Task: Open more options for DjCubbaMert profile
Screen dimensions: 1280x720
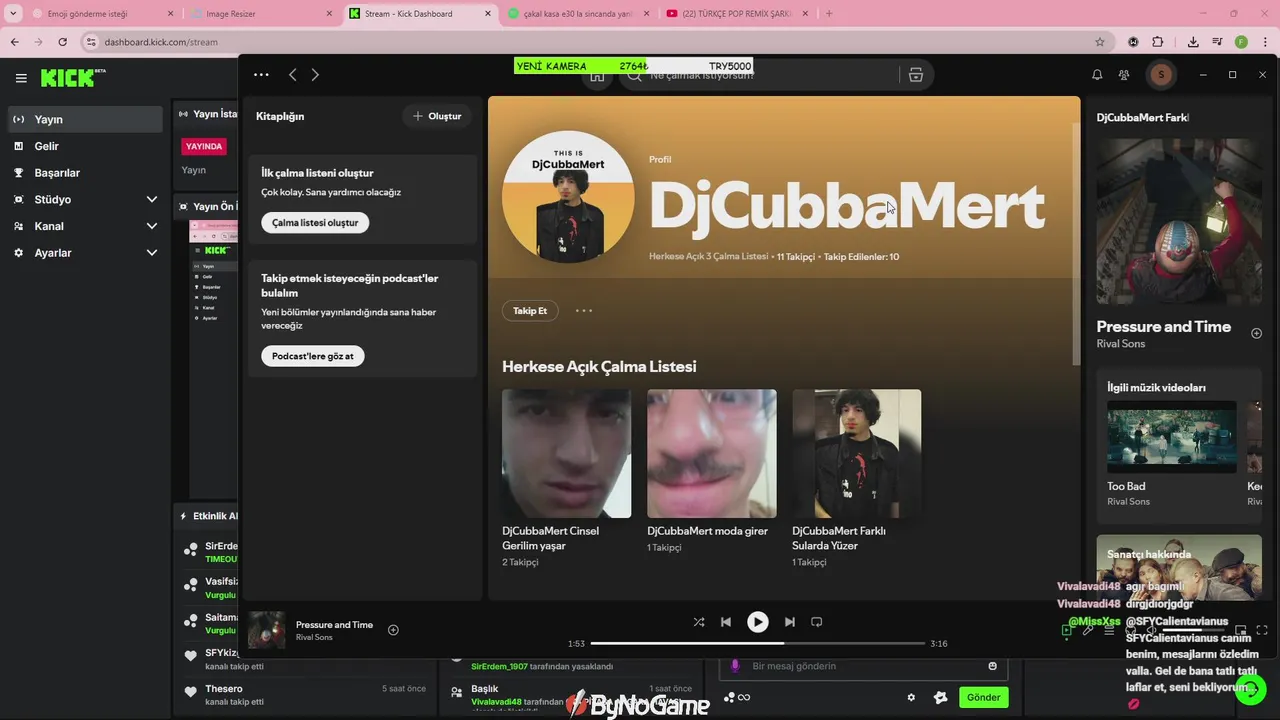Action: (x=584, y=311)
